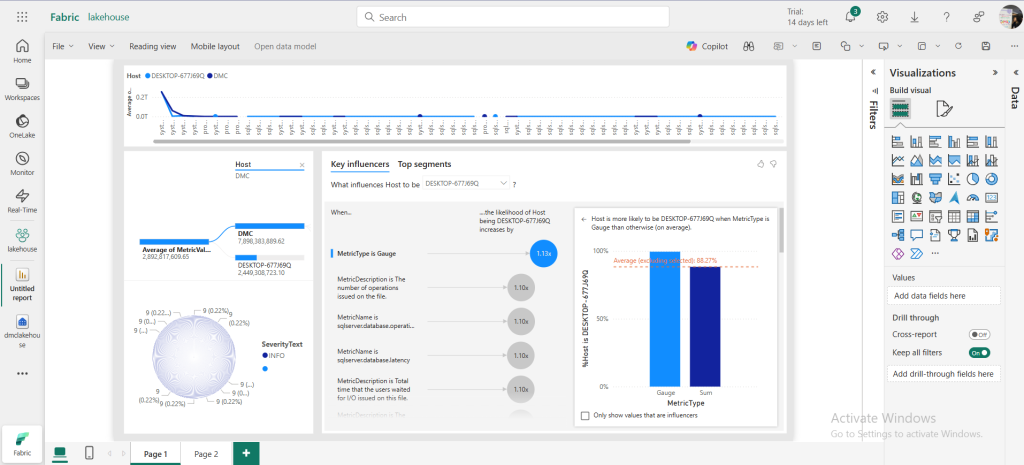Switch to Reading view

[153, 46]
